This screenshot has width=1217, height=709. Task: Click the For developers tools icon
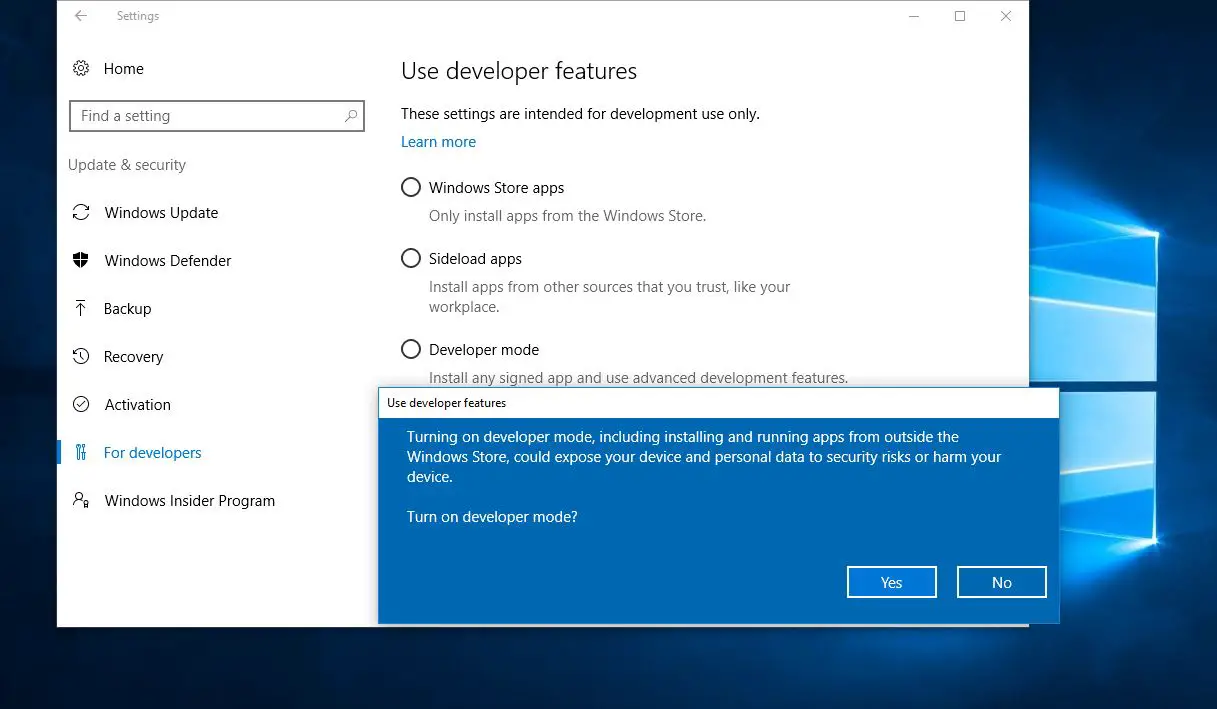(x=81, y=452)
